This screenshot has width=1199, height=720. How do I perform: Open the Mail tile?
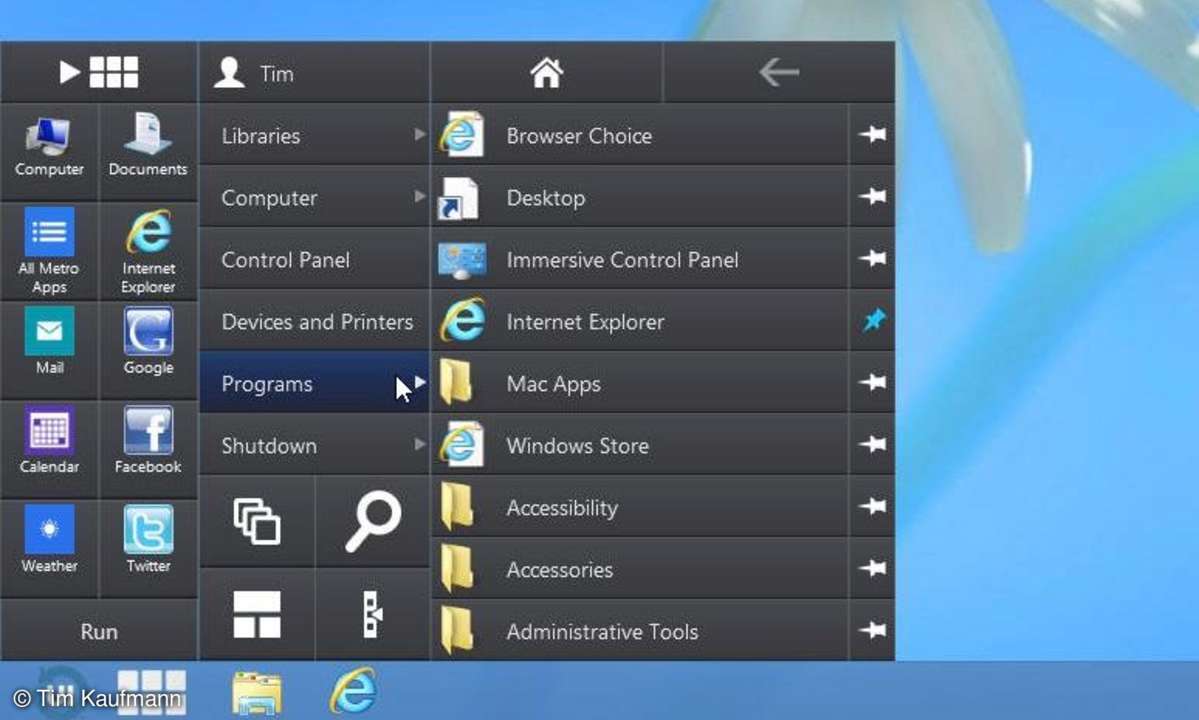49,350
